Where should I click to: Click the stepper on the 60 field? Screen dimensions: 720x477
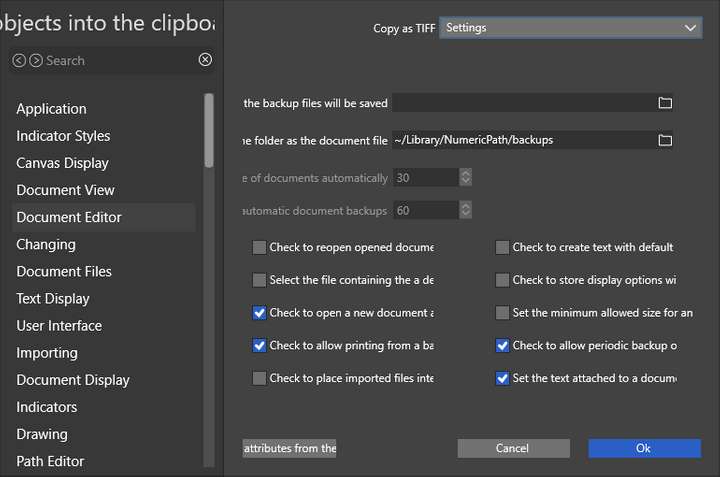point(465,210)
